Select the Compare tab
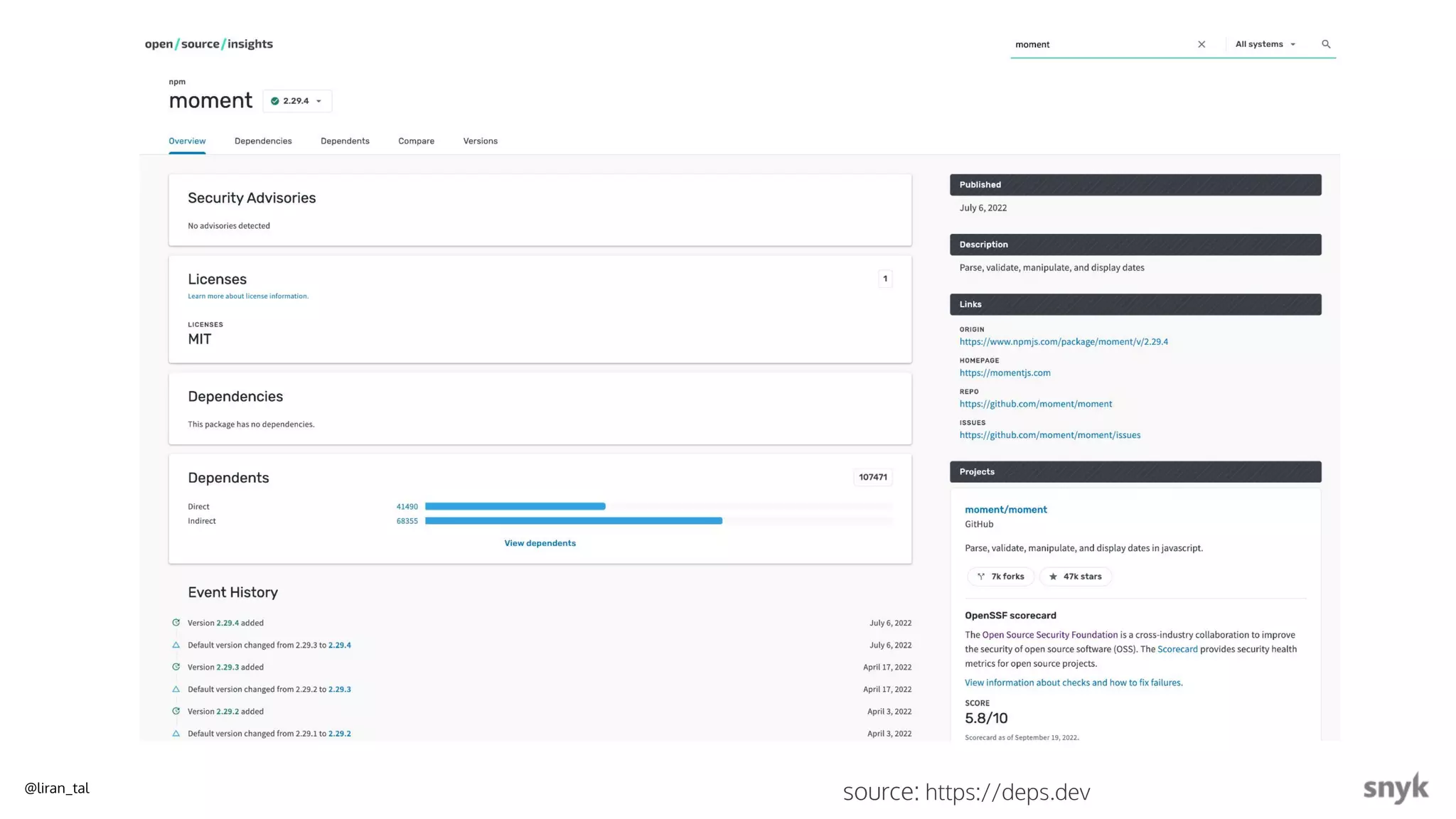Viewport: 1456px width, 819px height. click(416, 141)
